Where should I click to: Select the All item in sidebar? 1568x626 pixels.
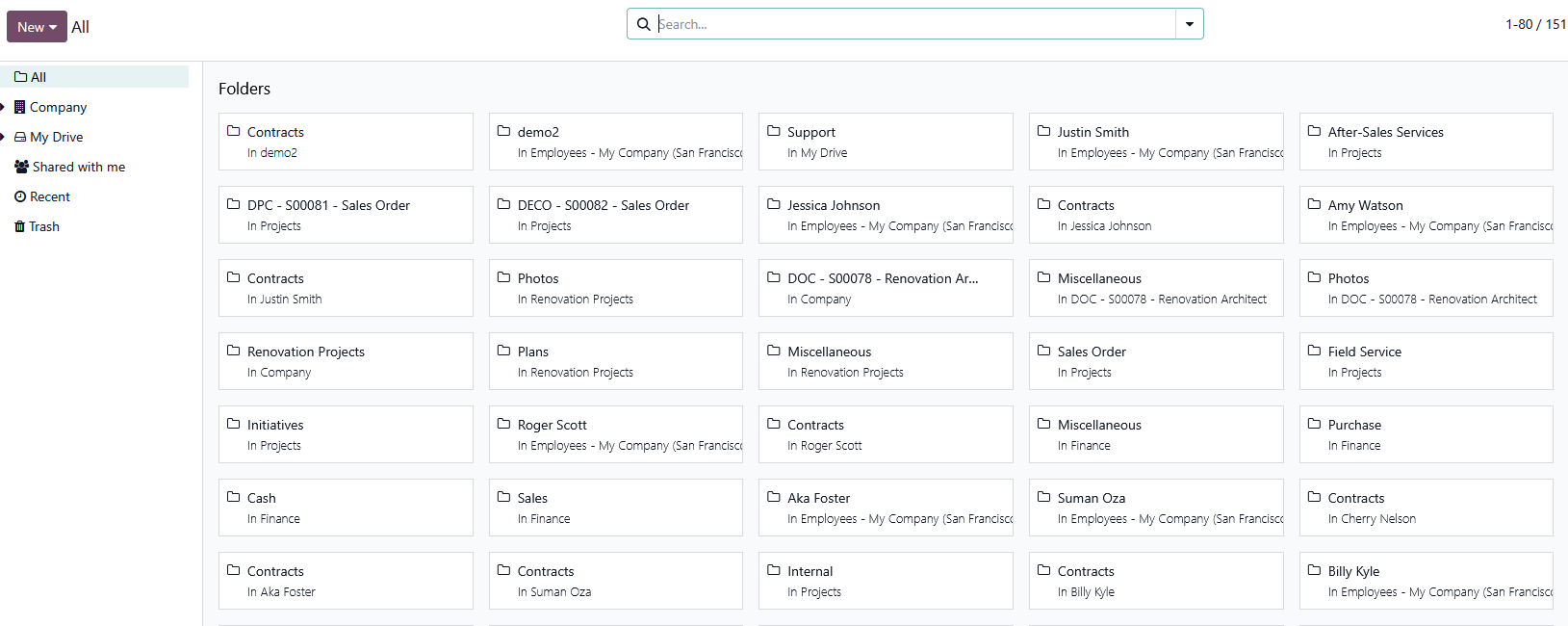click(x=39, y=77)
